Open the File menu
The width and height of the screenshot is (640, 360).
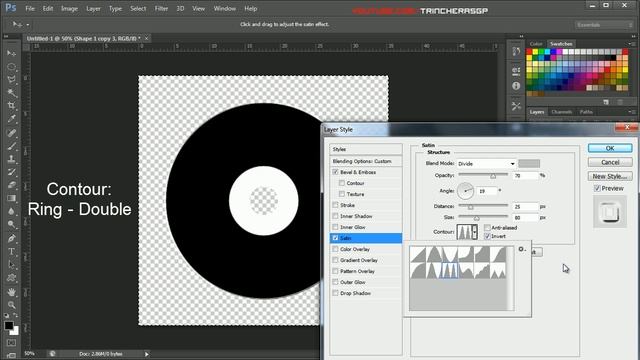pyautogui.click(x=30, y=8)
